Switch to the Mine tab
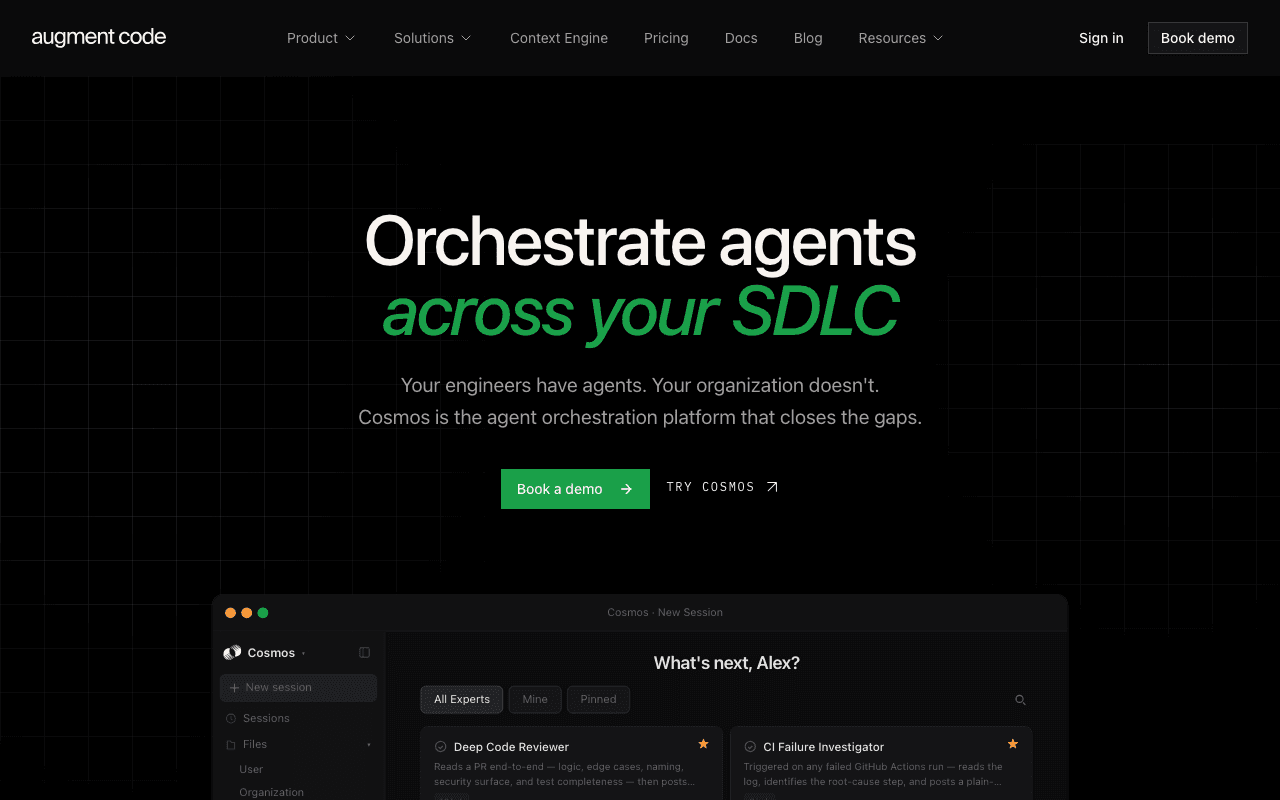This screenshot has height=800, width=1280. (535, 699)
